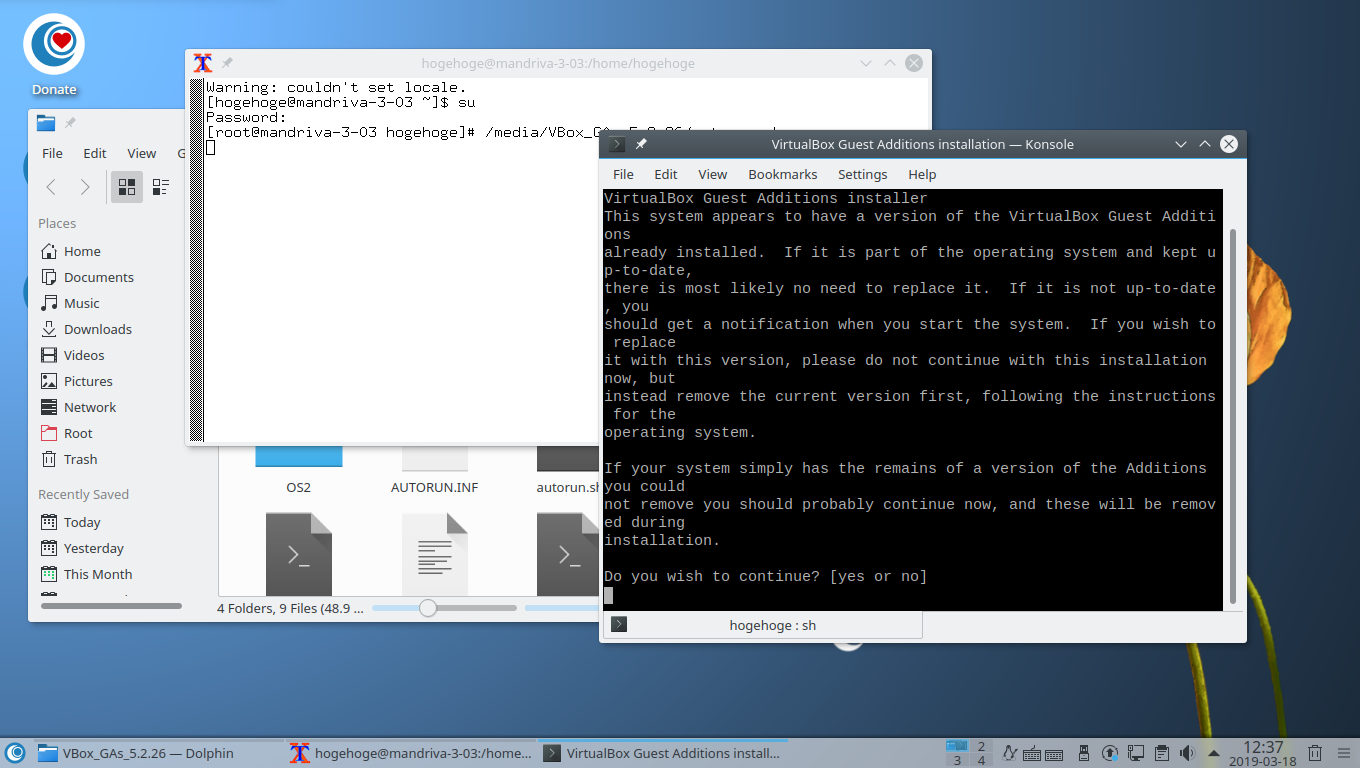Switch to VirtualBox Guest Additions taskbar entry
The width and height of the screenshot is (1360, 768).
coord(663,753)
